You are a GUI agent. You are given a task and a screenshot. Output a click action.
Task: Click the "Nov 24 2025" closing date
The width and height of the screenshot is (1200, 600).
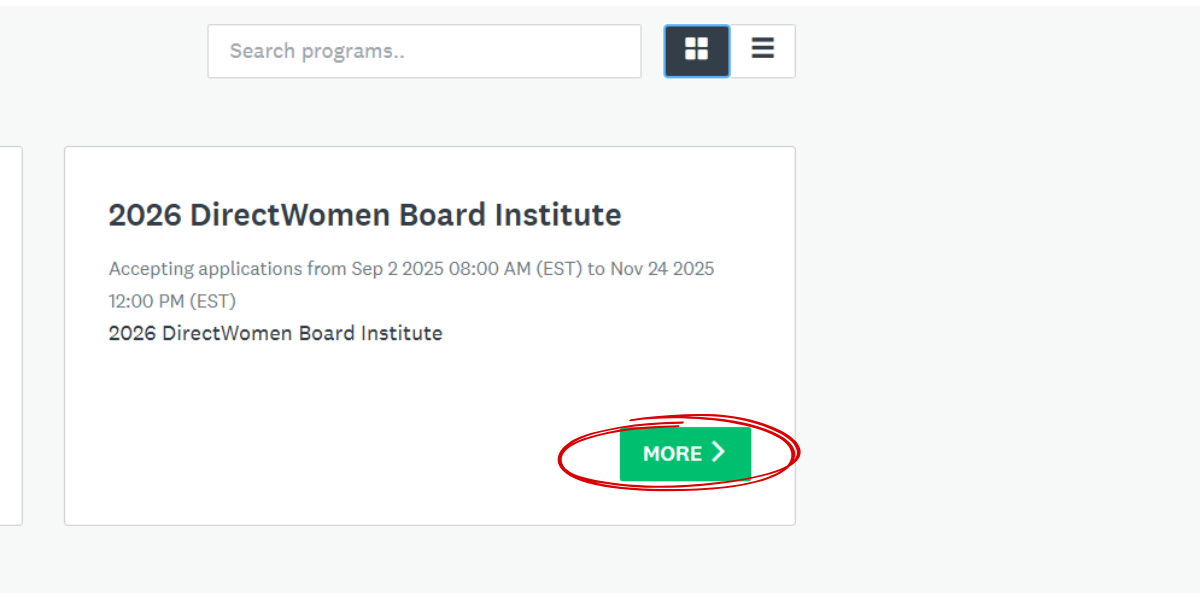(662, 269)
